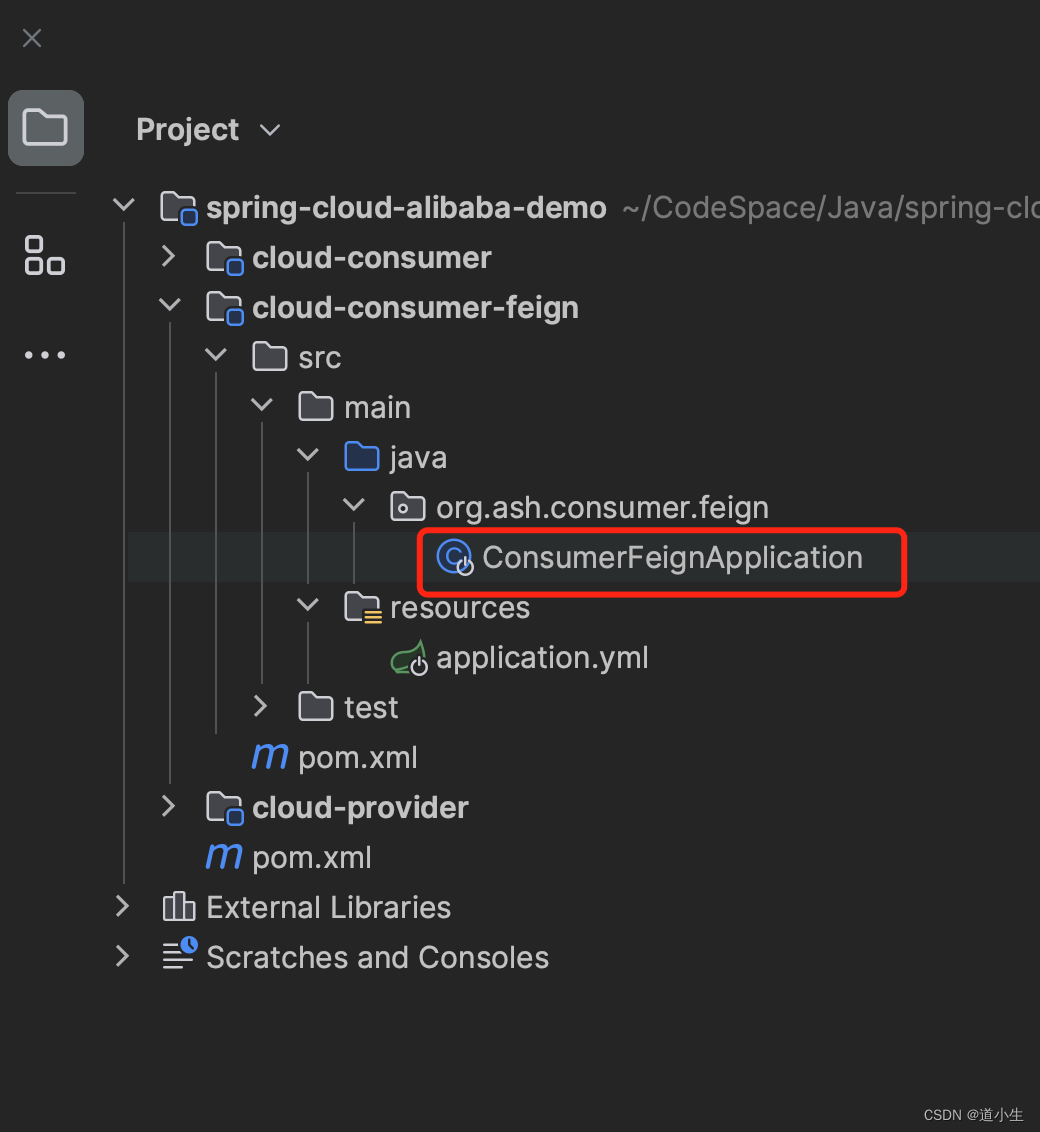This screenshot has height=1132, width=1040.
Task: Select the org.ash.consumer.feign package
Action: tap(602, 508)
